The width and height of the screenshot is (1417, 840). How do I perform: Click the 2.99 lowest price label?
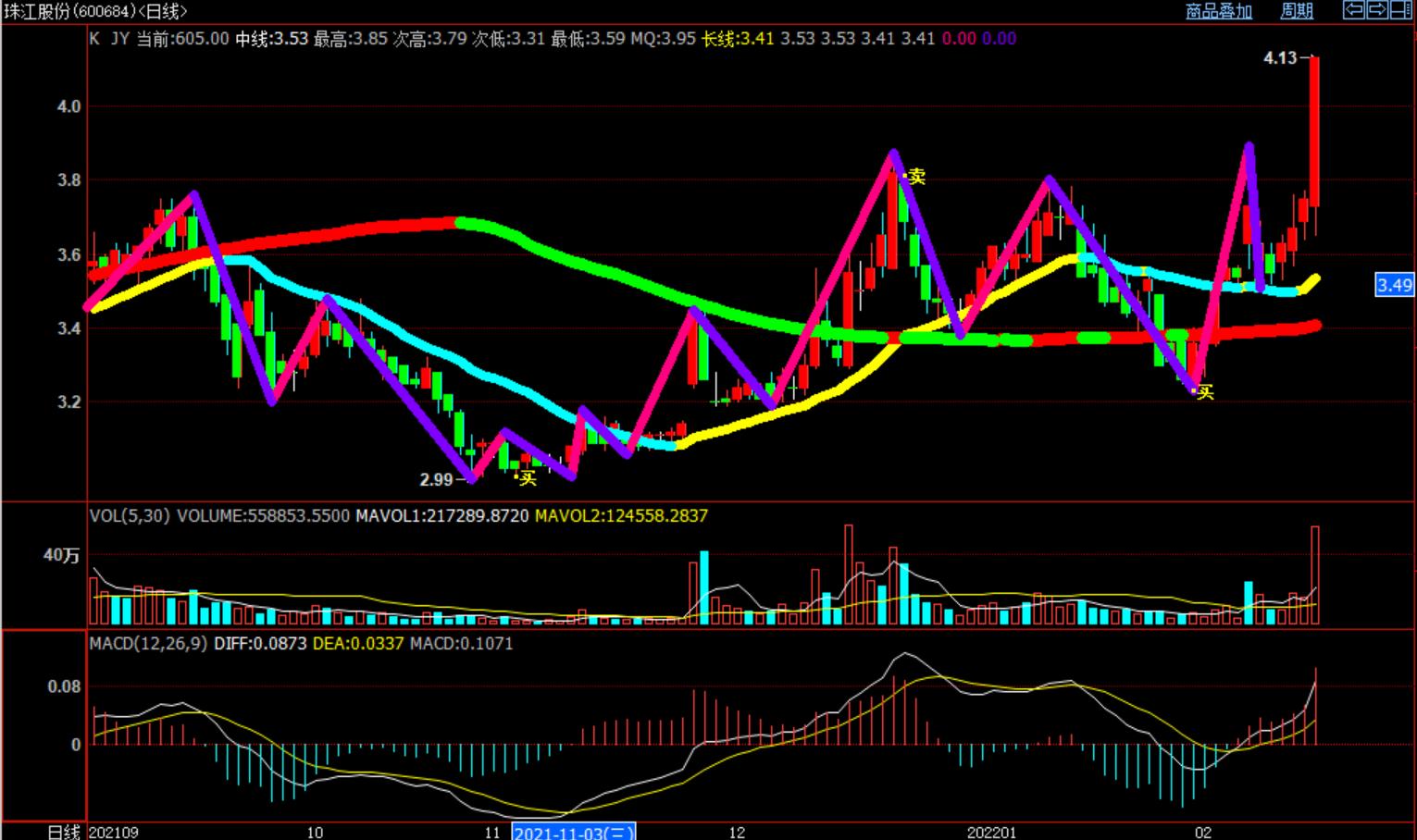pyautogui.click(x=436, y=479)
